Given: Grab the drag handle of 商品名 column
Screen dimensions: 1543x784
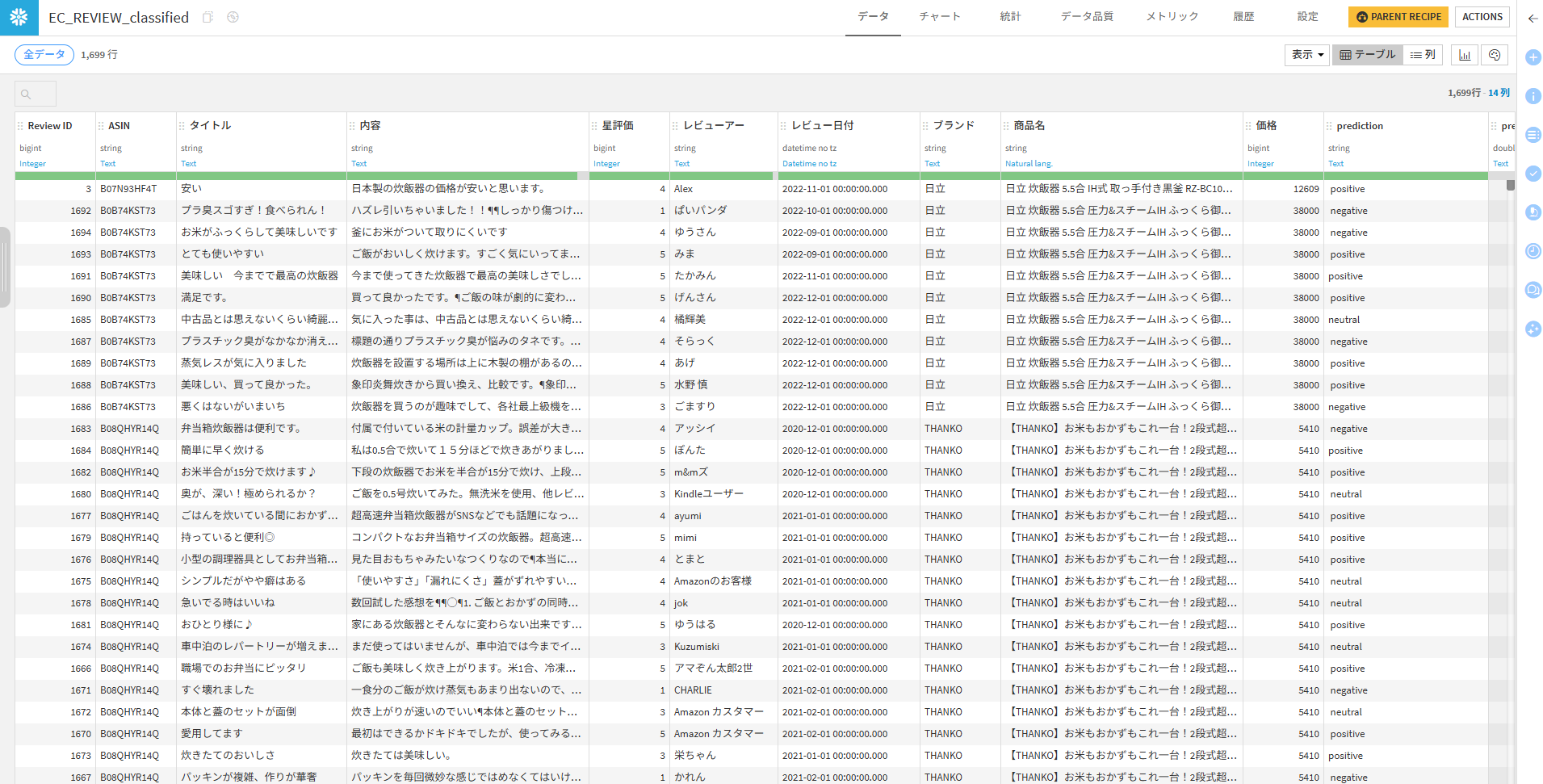Looking at the screenshot, I should (x=1007, y=126).
